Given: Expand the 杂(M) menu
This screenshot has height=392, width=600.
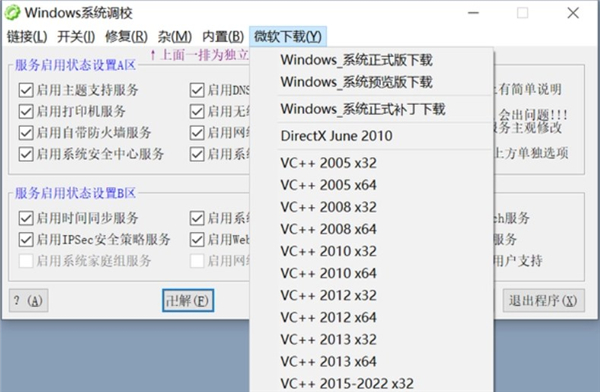Looking at the screenshot, I should (x=175, y=37).
